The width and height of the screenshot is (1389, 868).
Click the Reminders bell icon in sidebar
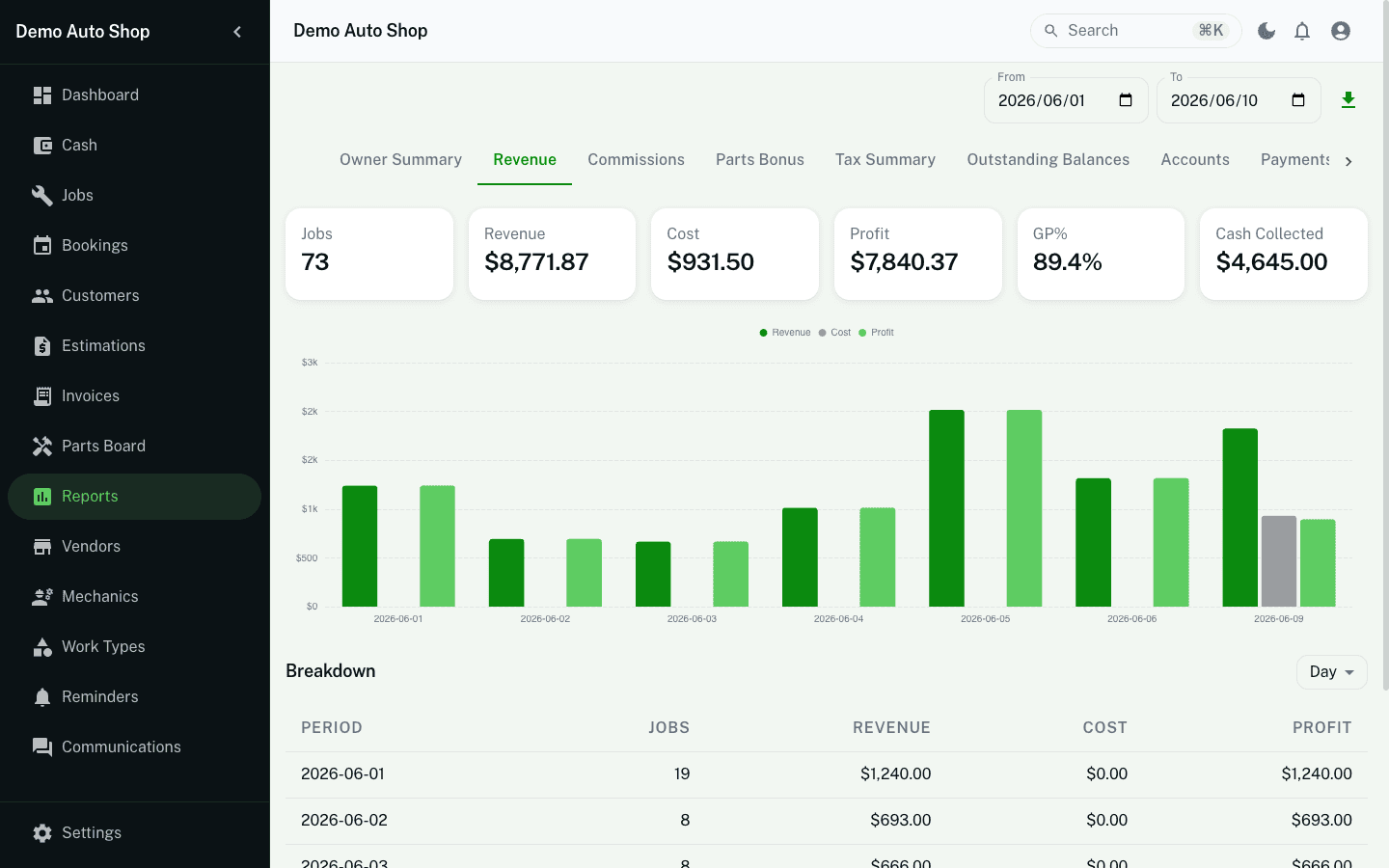click(x=42, y=697)
